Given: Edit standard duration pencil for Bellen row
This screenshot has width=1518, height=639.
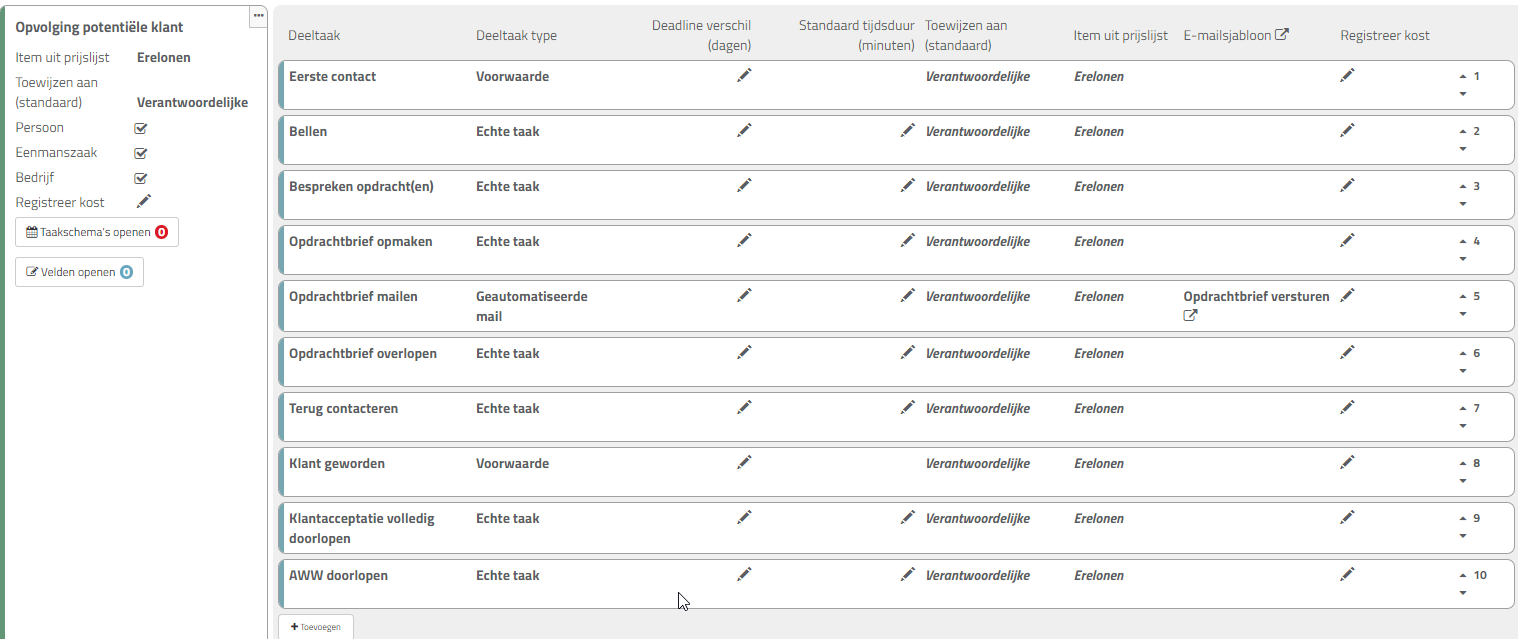Looking at the screenshot, I should (907, 130).
